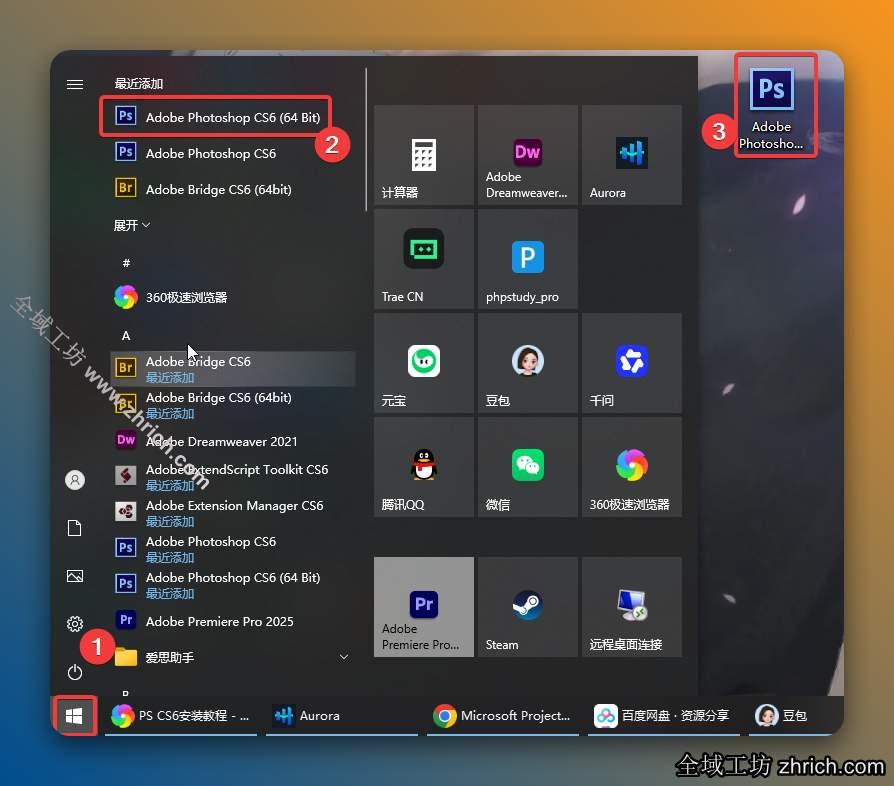This screenshot has height=786, width=894.
Task: Open Adobe Photoshop CS6 (64 Bit) under letter A
Action: click(233, 584)
